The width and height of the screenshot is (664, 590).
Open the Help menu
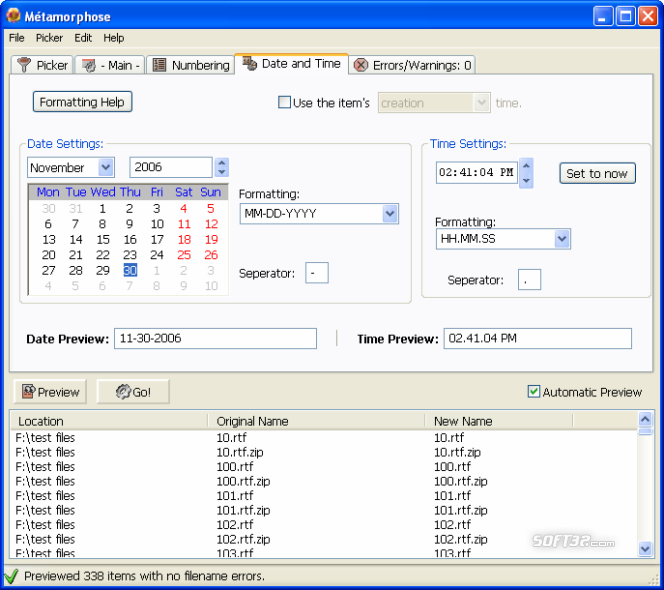point(114,38)
